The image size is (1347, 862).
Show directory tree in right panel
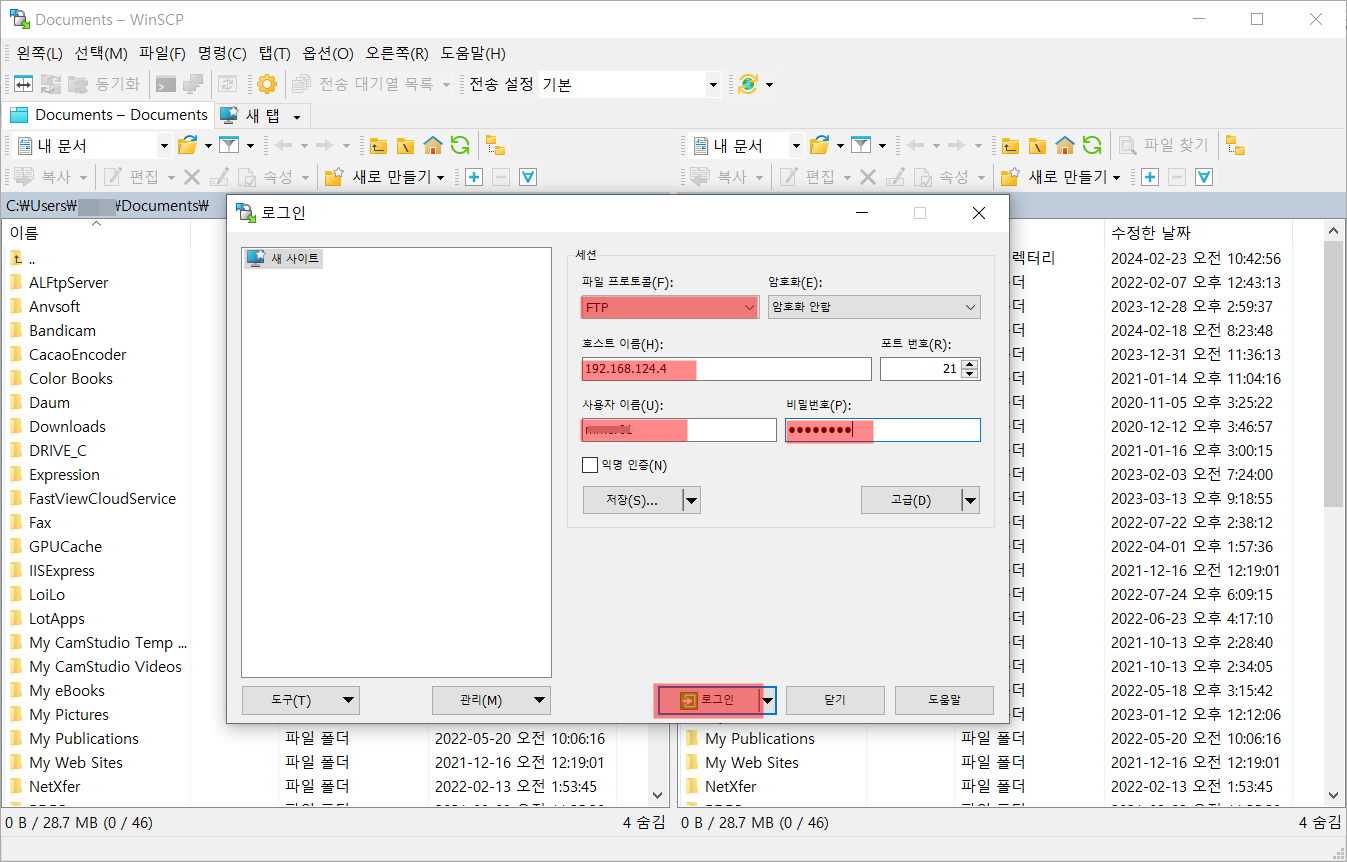[x=1235, y=146]
